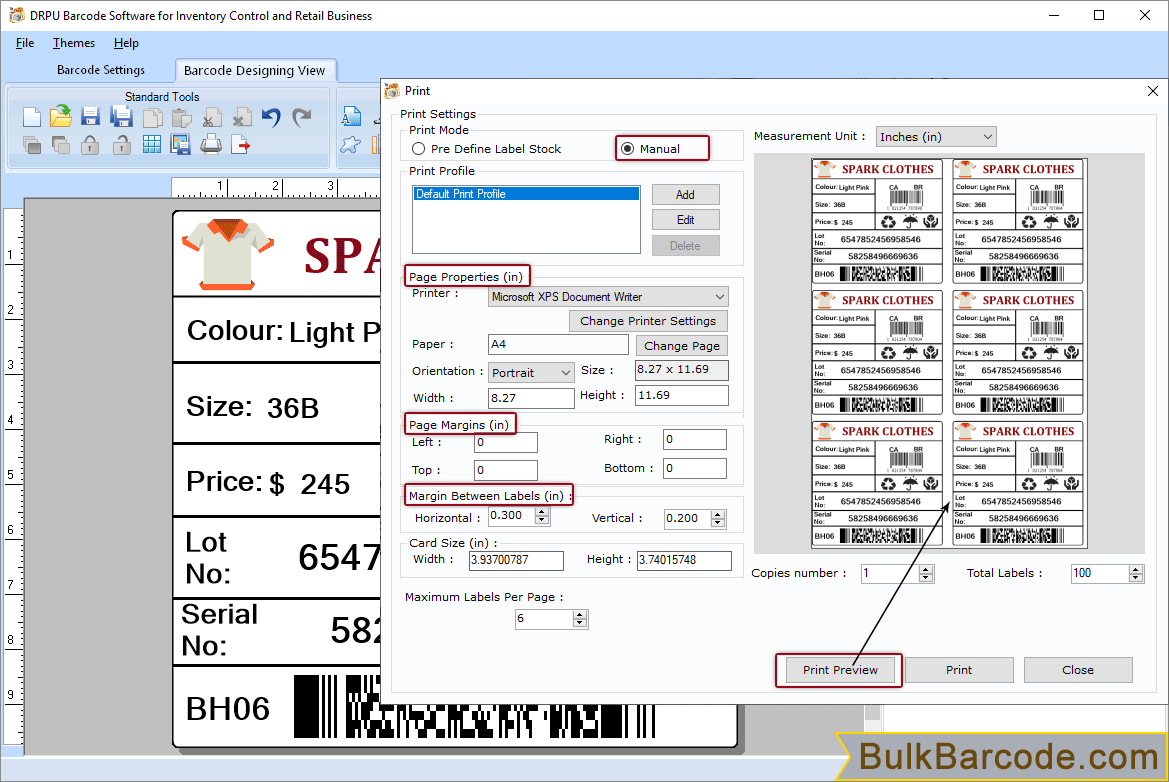Click the Left page margin field
This screenshot has height=782, width=1169.
(x=506, y=442)
